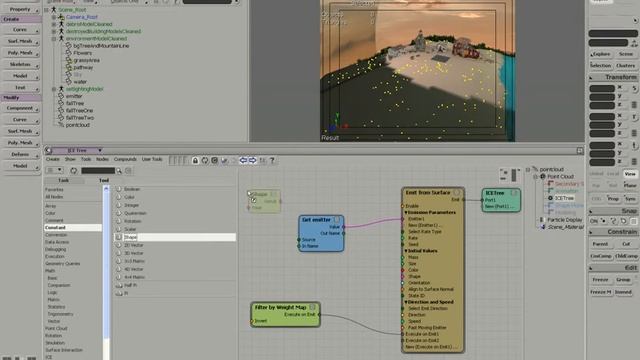Open the User Tools menu
The image size is (640, 360).
click(x=152, y=159)
